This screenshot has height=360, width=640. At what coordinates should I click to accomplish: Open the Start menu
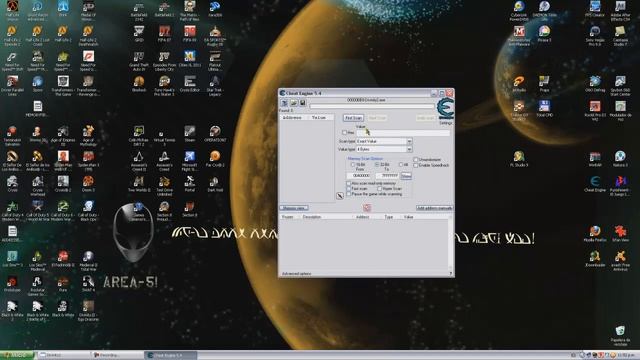(16, 356)
